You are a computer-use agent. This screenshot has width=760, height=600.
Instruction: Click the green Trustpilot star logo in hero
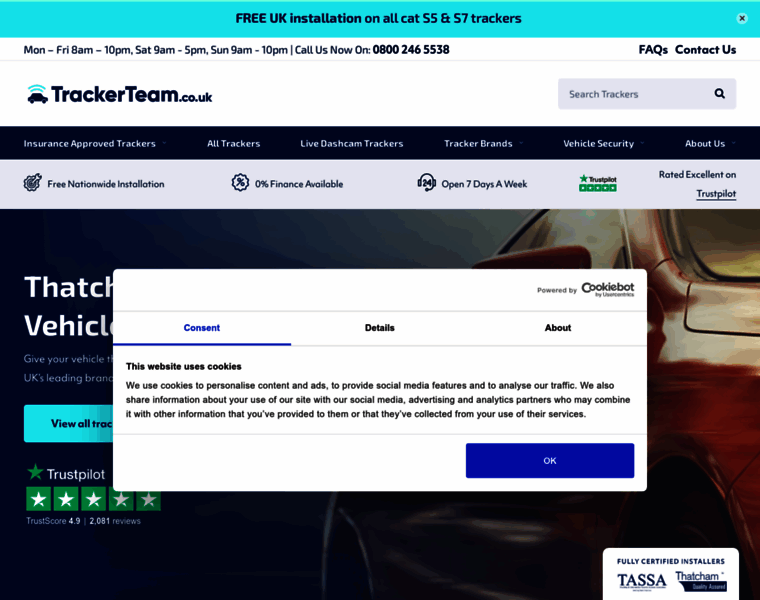pyautogui.click(x=35, y=472)
